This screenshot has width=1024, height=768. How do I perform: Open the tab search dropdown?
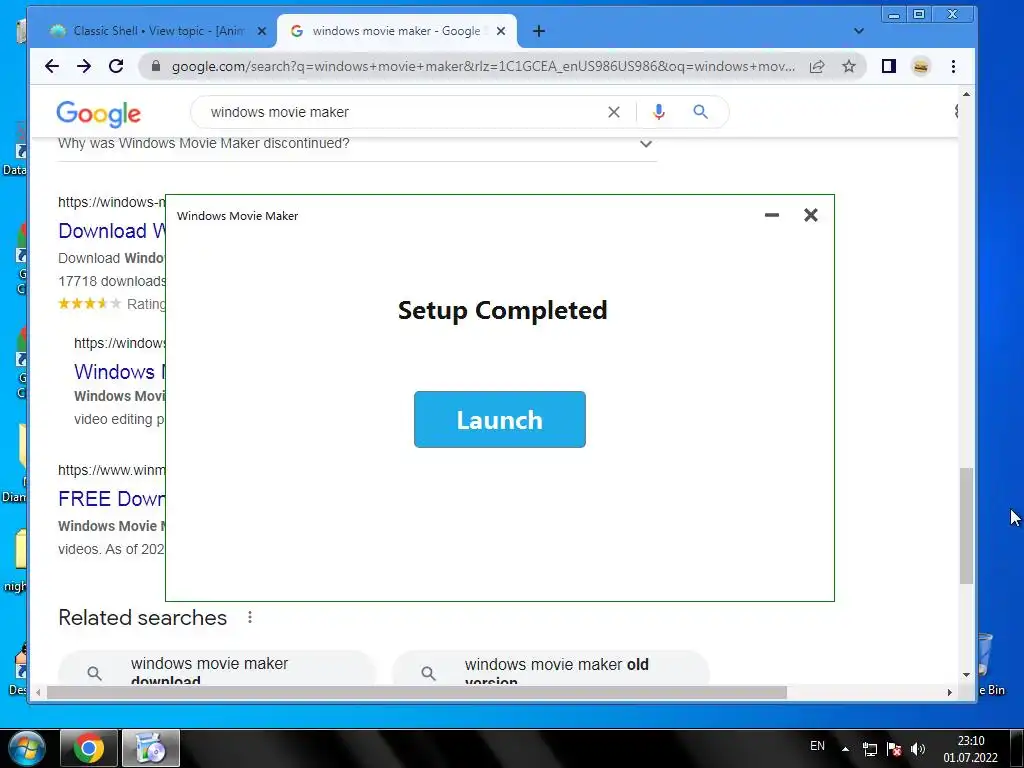[x=859, y=31]
